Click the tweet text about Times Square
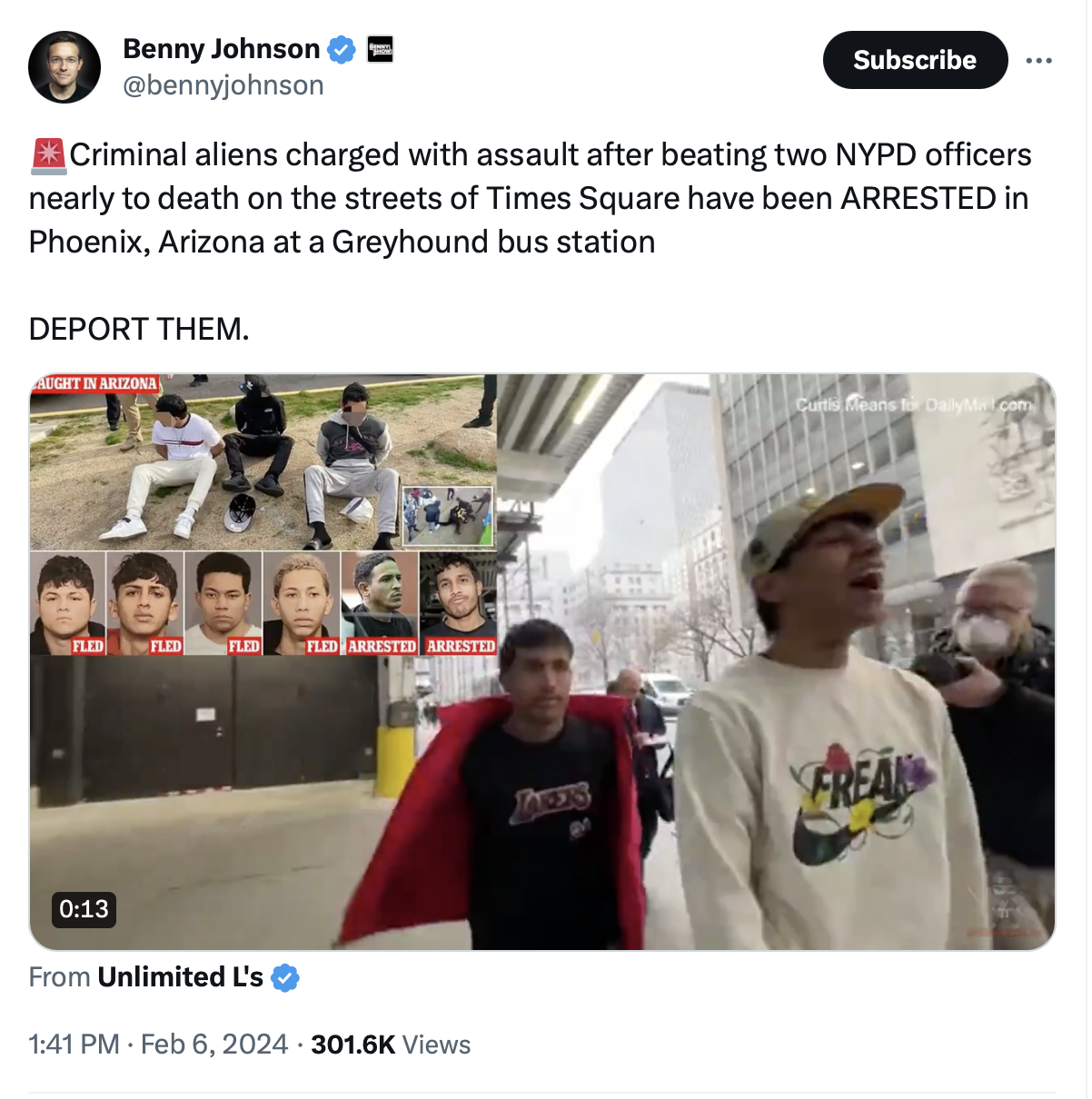1092x1099 pixels. tap(530, 198)
